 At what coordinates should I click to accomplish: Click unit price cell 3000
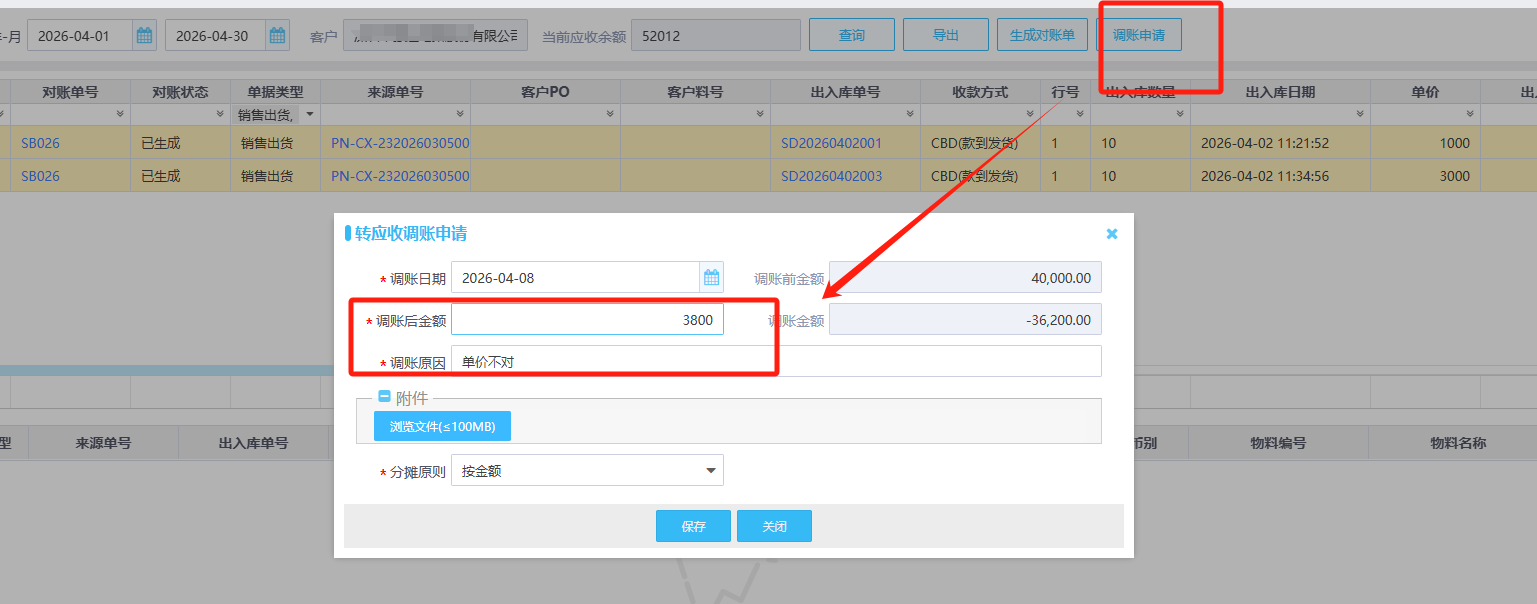pyautogui.click(x=1454, y=176)
